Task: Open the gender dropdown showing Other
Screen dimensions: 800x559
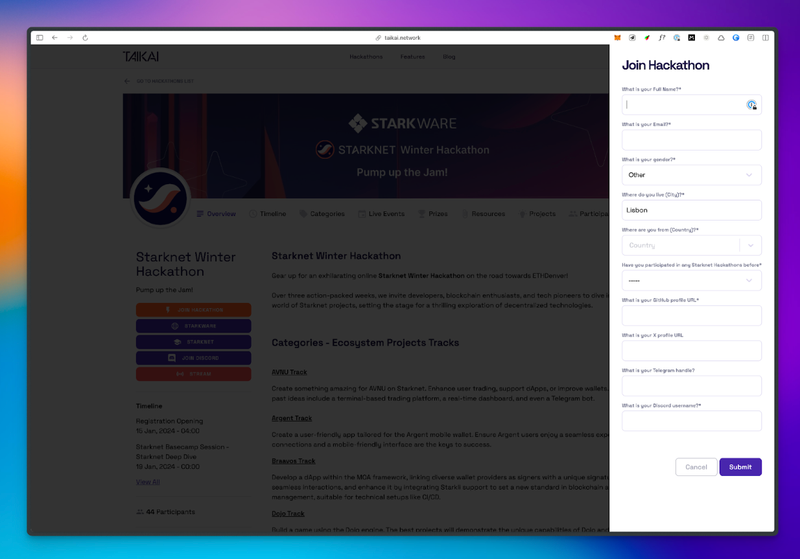Action: pos(691,175)
